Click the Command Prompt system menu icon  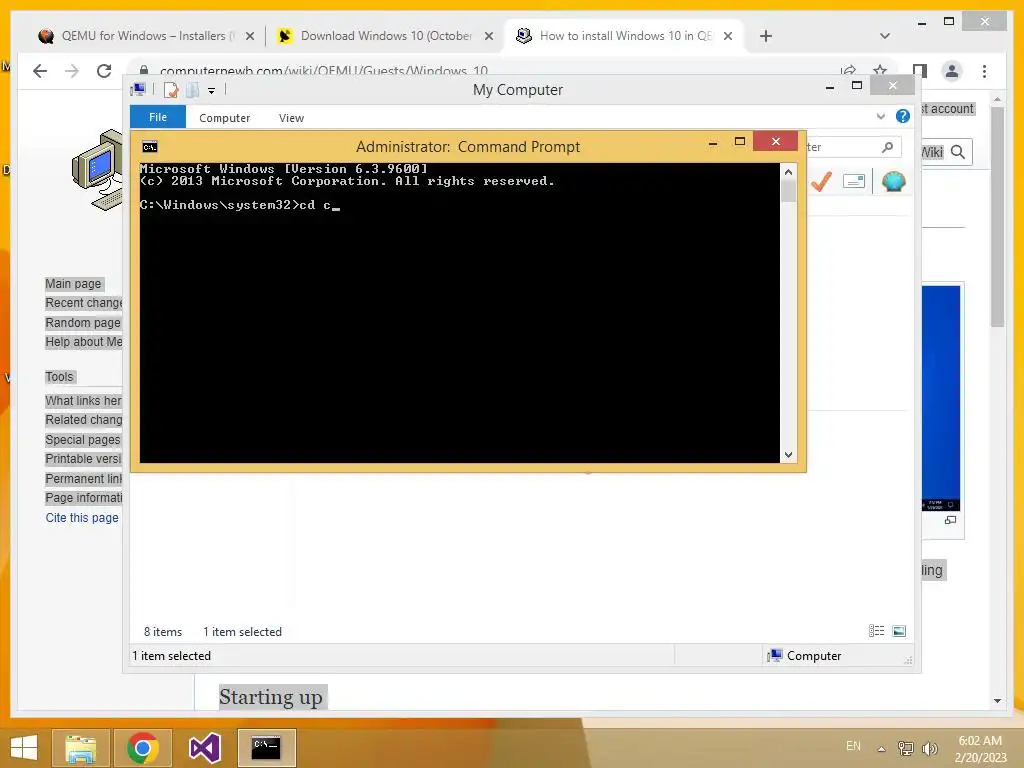pos(150,147)
